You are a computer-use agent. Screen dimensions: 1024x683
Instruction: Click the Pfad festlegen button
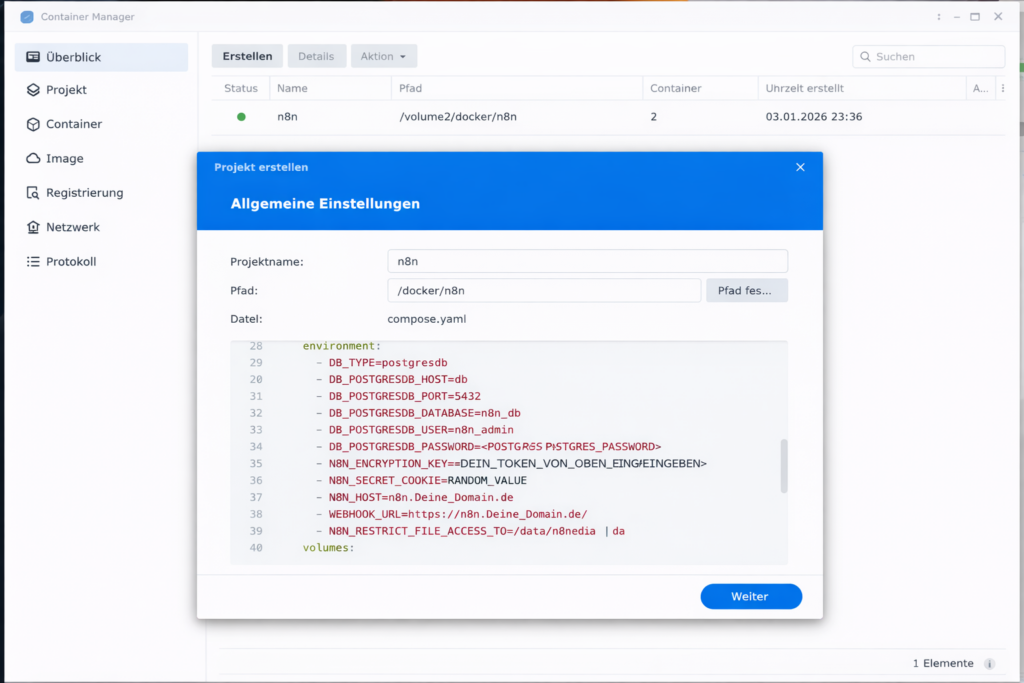coord(746,290)
